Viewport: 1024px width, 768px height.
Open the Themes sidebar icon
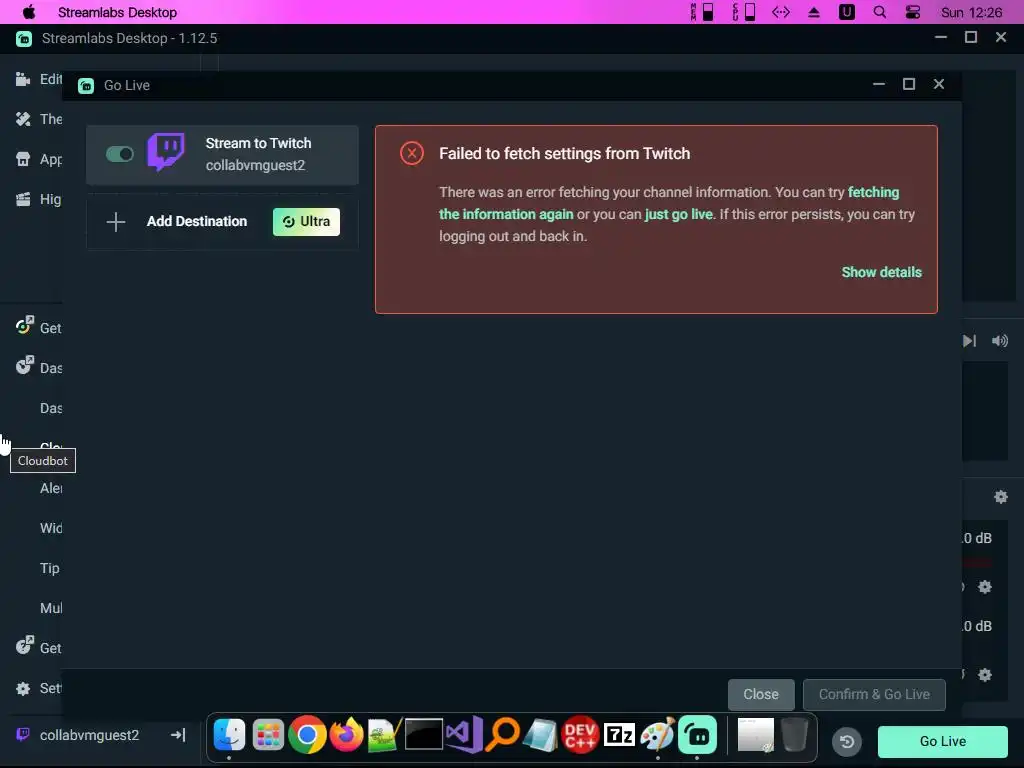23,119
